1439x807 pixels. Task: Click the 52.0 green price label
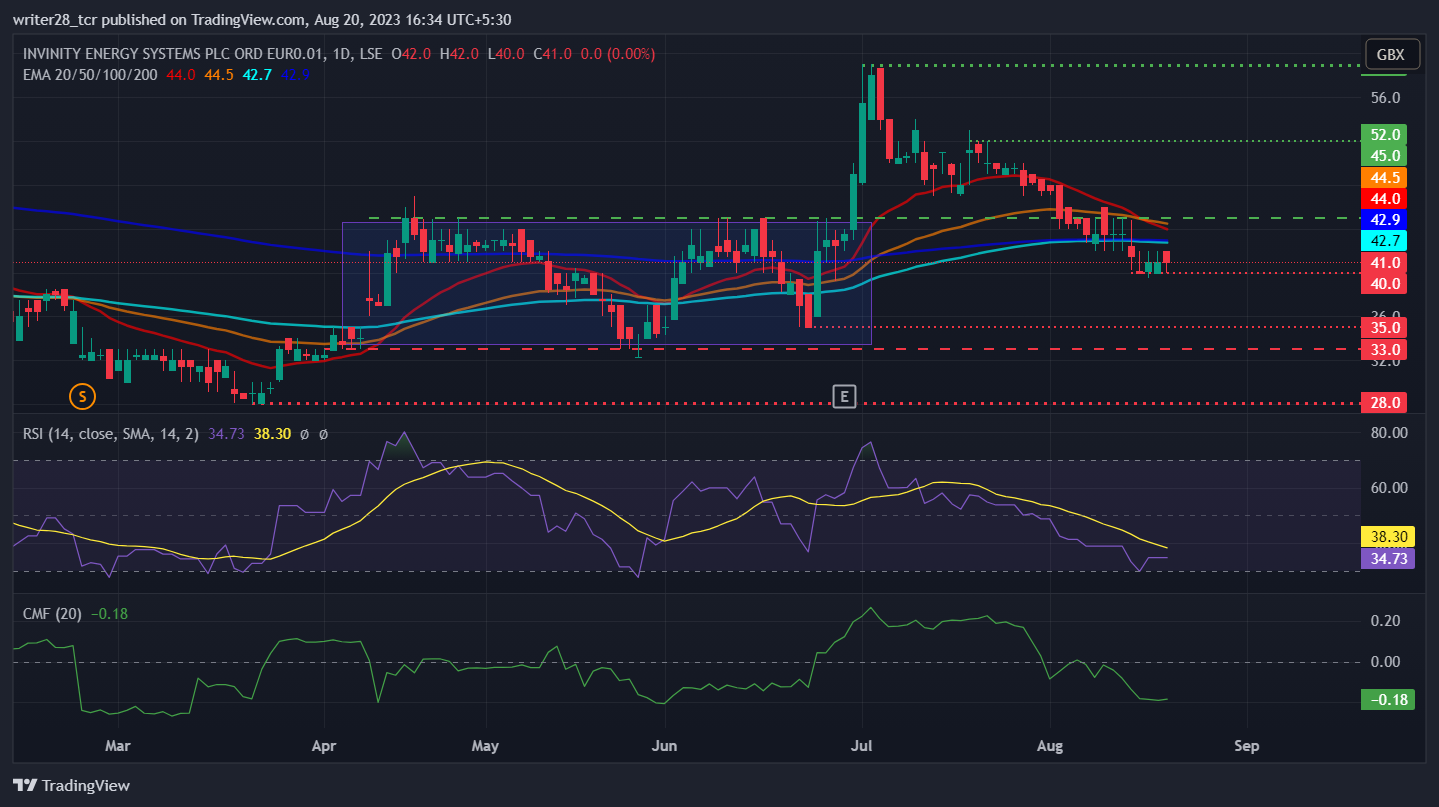click(1385, 134)
